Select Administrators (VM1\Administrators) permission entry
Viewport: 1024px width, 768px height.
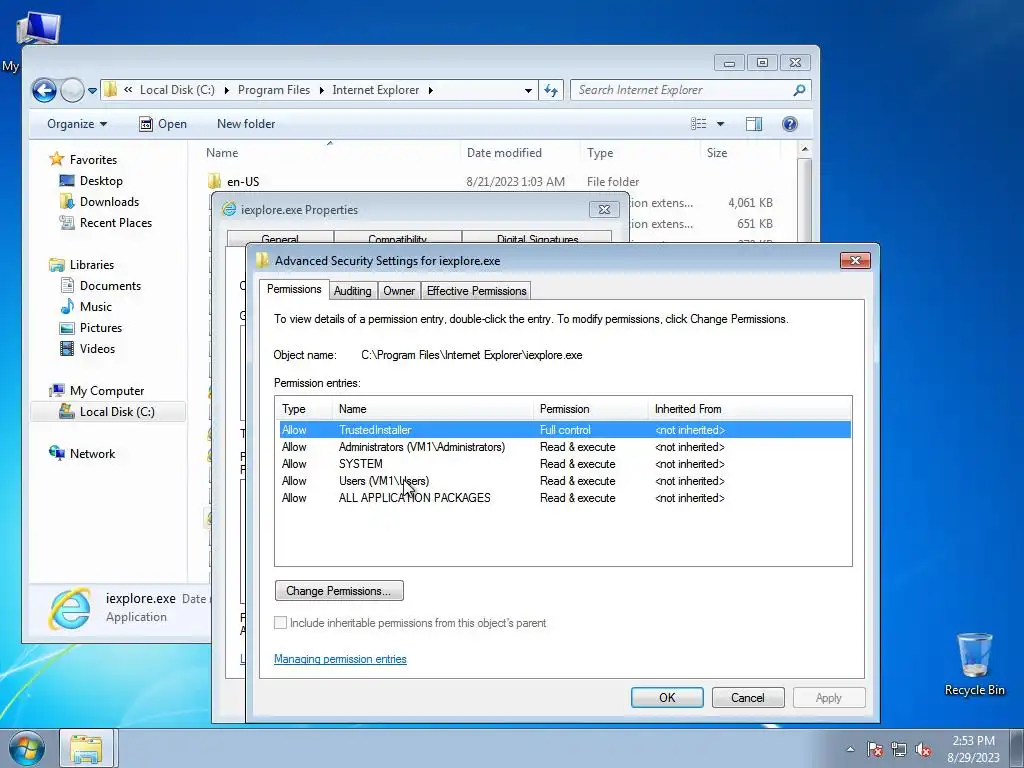coord(565,447)
